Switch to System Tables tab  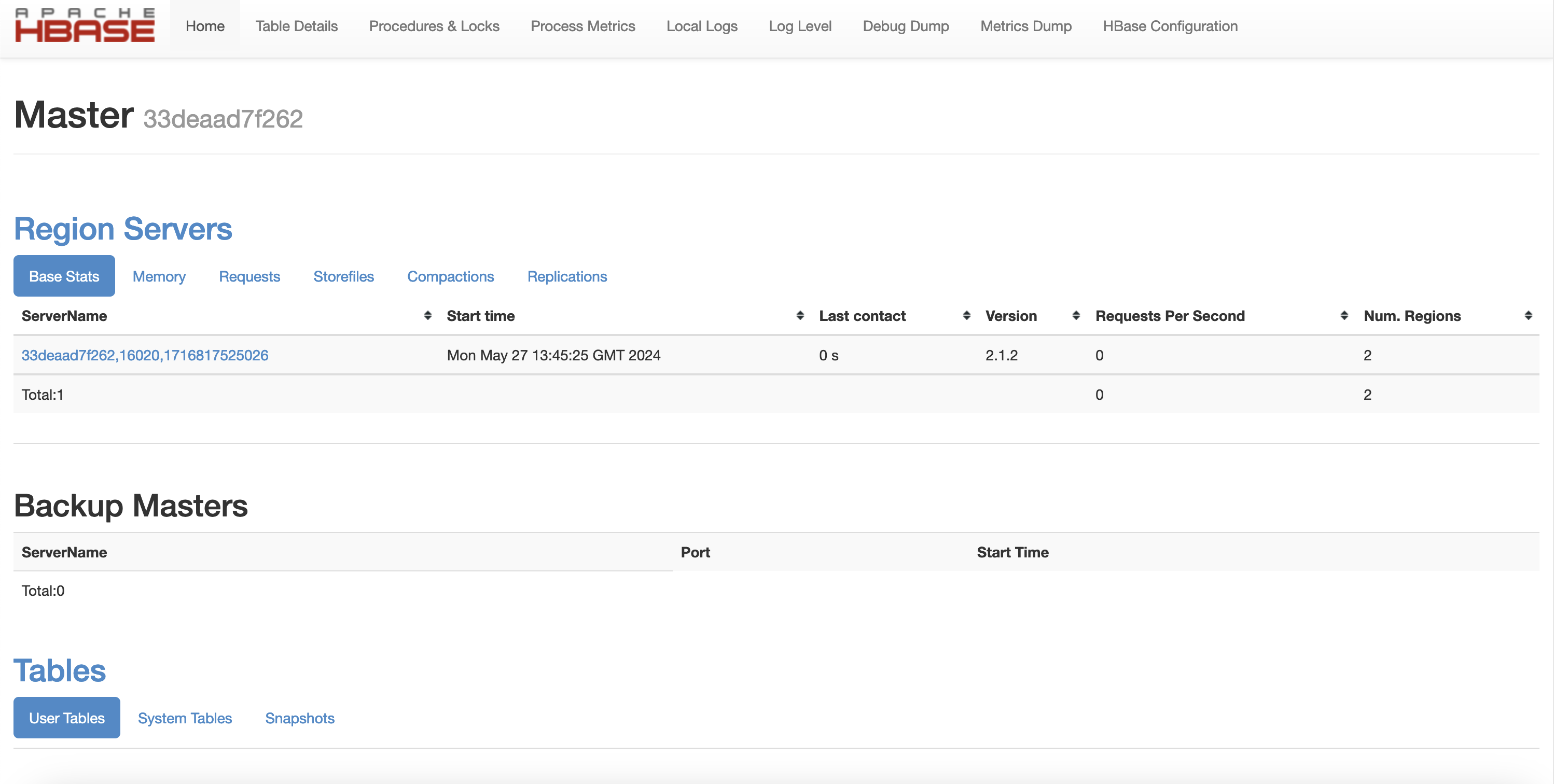point(185,718)
